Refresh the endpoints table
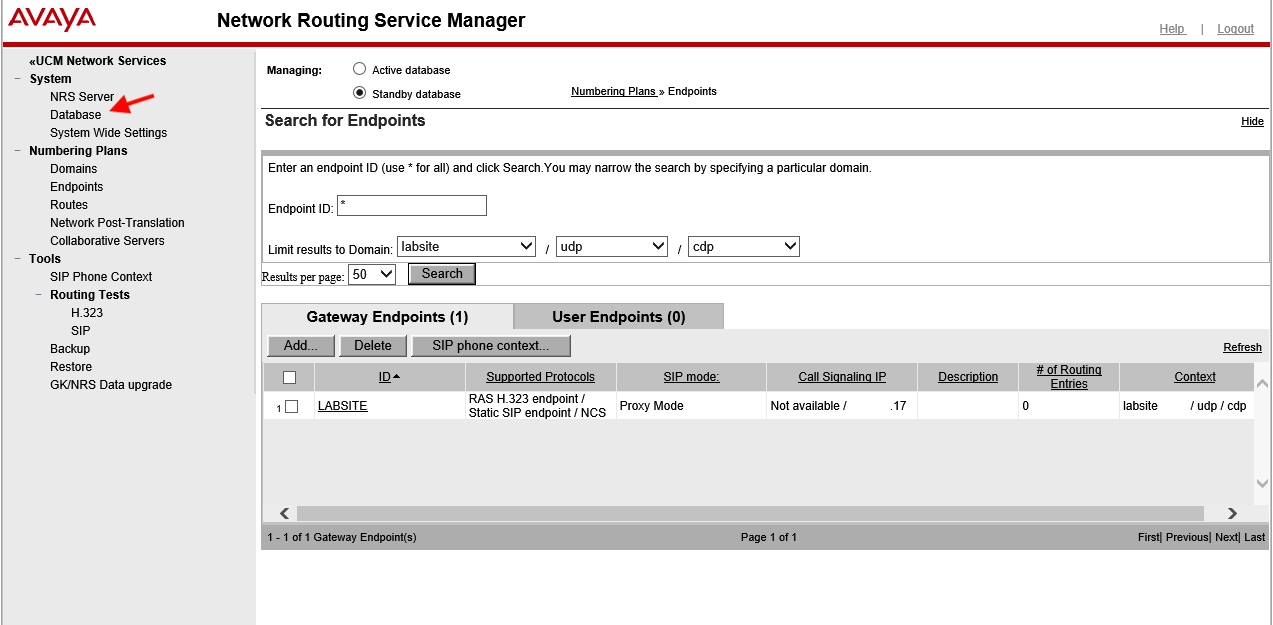This screenshot has width=1273, height=625. tap(1242, 347)
